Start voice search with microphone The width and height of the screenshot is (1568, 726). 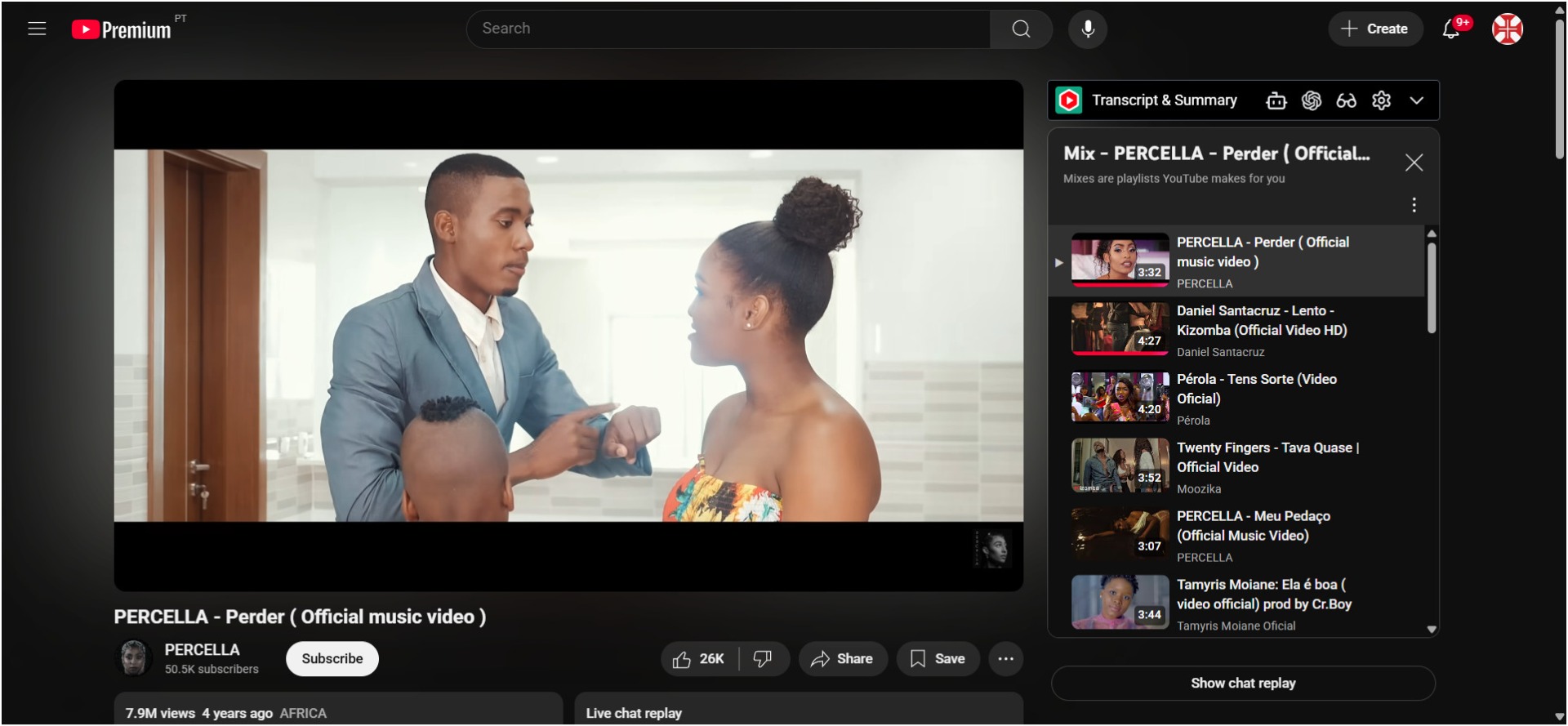(1088, 29)
